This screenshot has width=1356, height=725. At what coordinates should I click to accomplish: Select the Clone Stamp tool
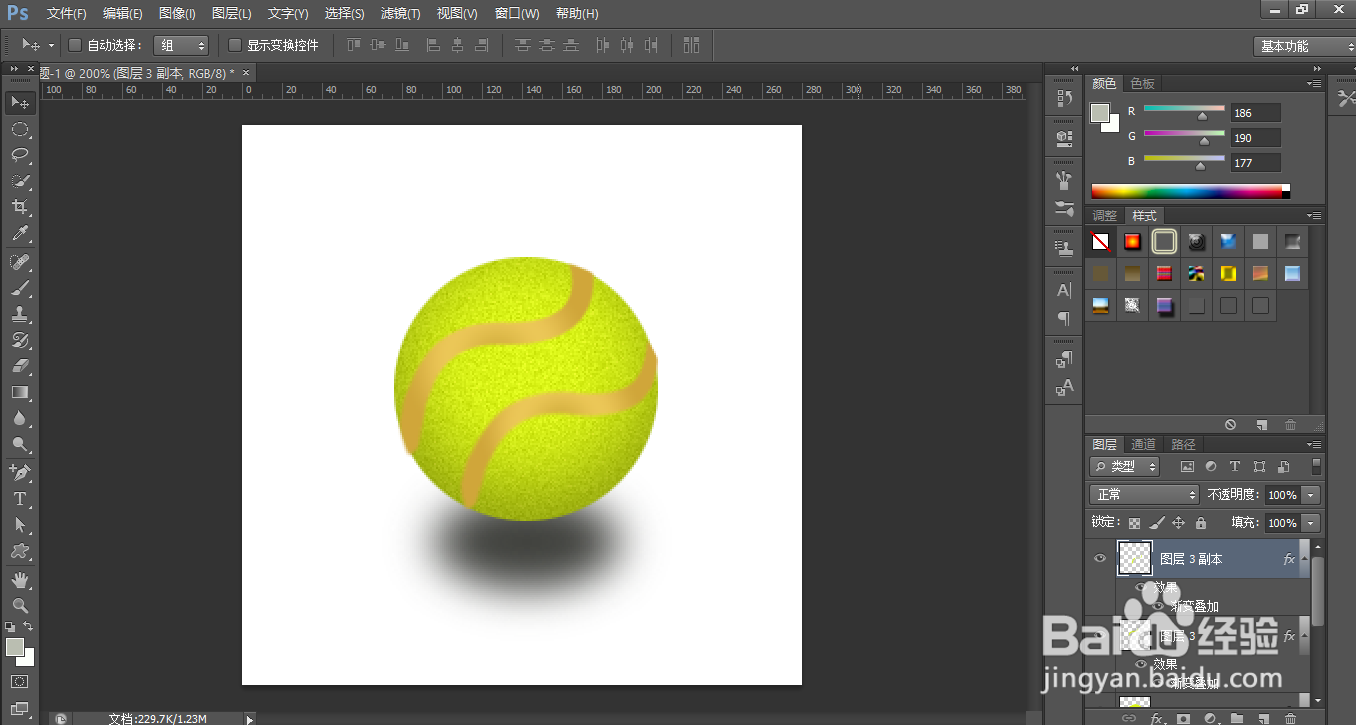pyautogui.click(x=20, y=314)
